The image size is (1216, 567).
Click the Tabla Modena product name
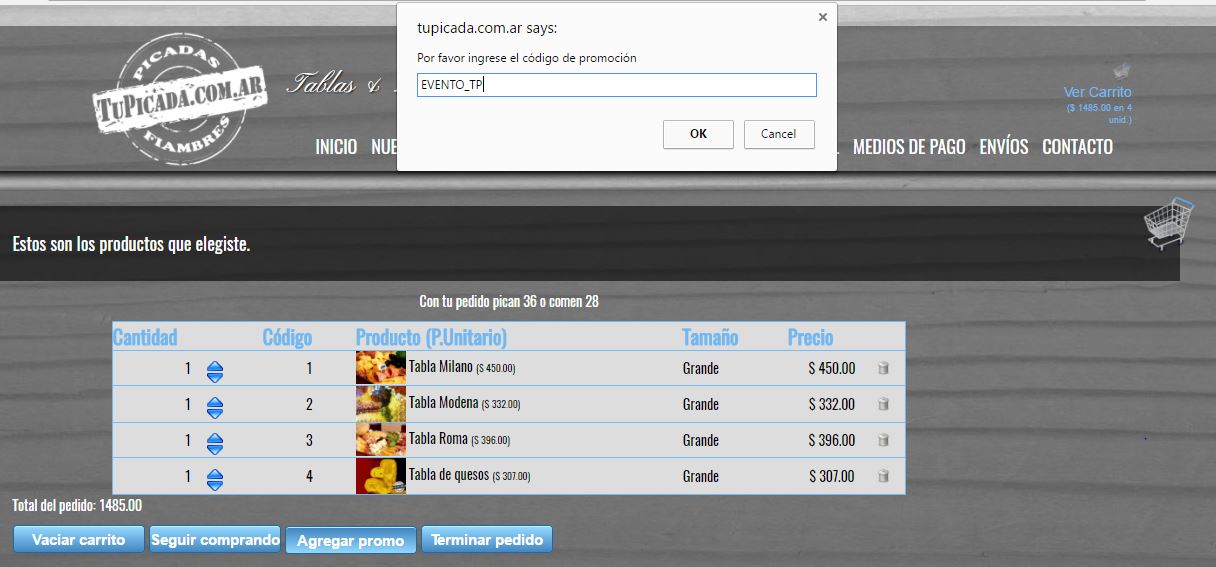(x=444, y=403)
